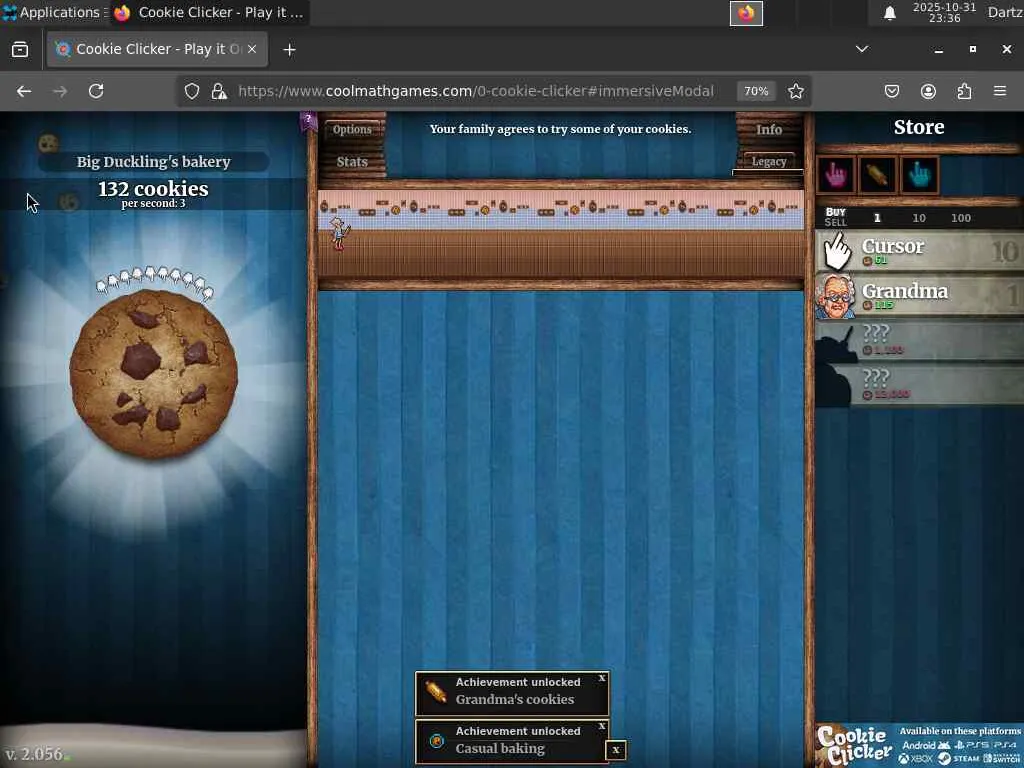Click the 132 cookies counter

pyautogui.click(x=153, y=189)
